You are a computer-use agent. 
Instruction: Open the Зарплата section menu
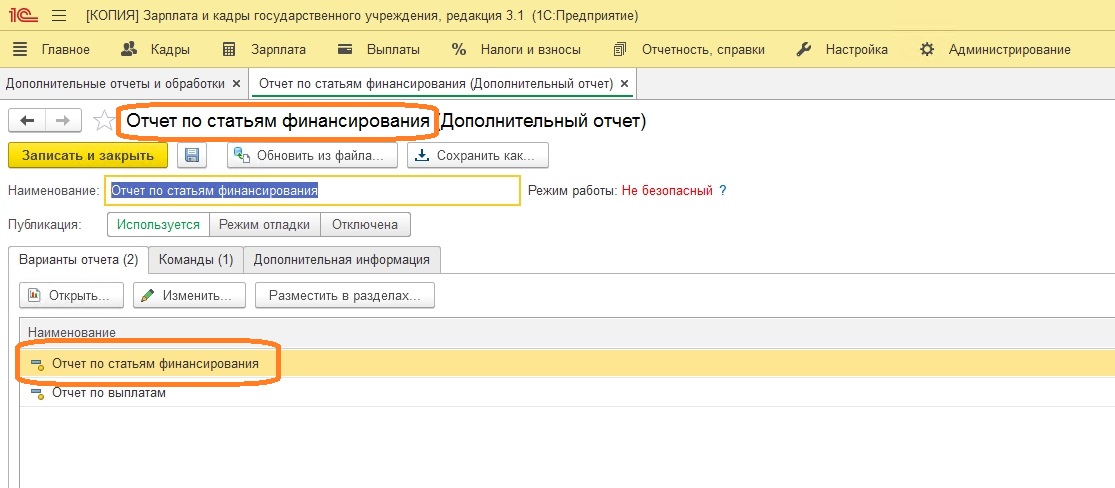click(x=264, y=50)
